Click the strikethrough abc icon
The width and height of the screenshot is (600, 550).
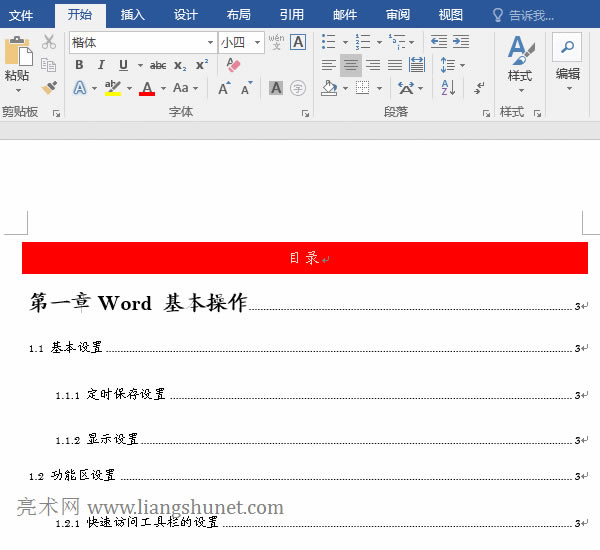point(158,65)
